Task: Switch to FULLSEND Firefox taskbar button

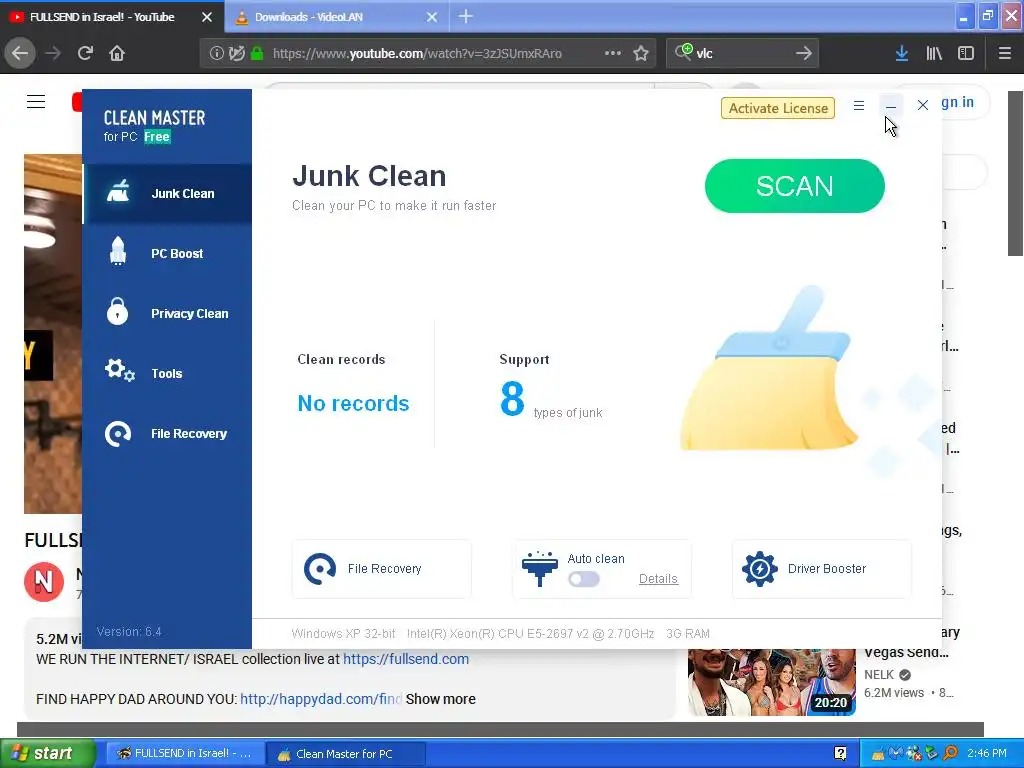Action: point(185,754)
